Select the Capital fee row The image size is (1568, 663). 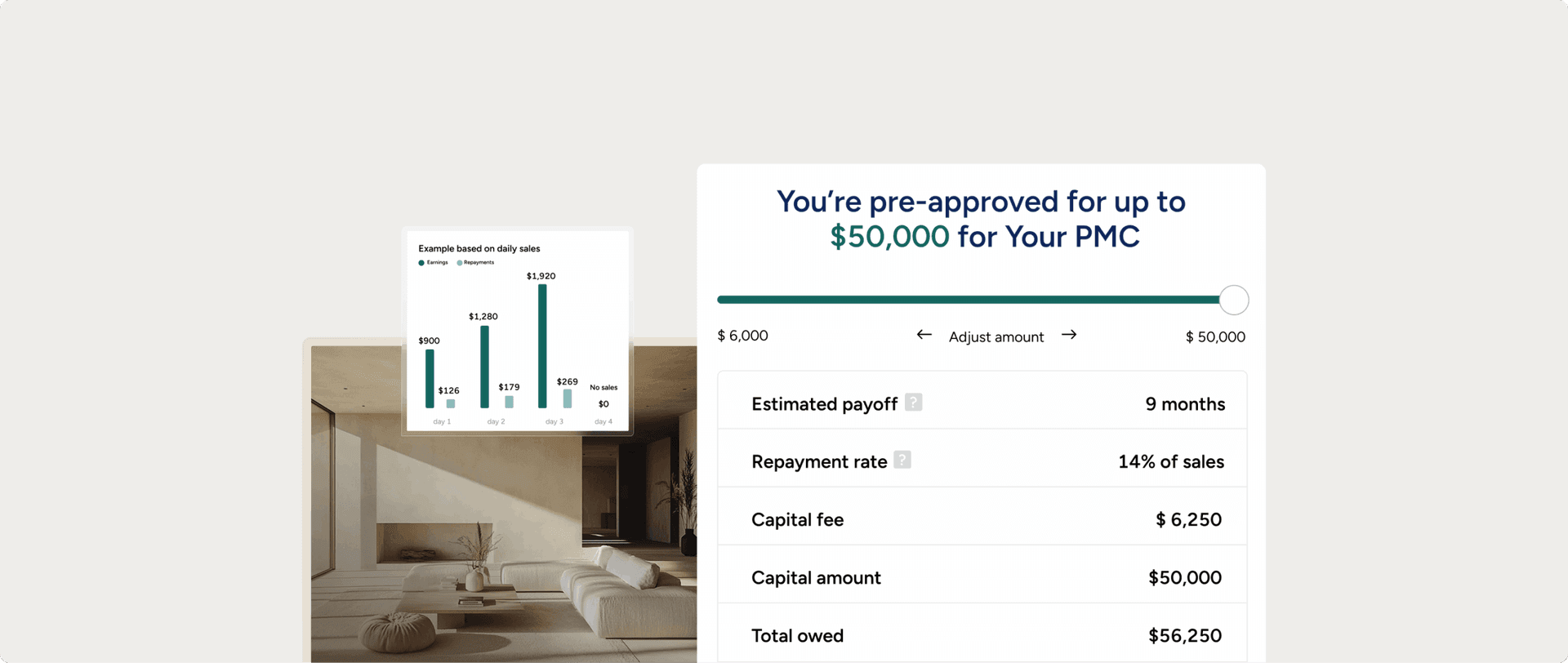click(x=982, y=519)
